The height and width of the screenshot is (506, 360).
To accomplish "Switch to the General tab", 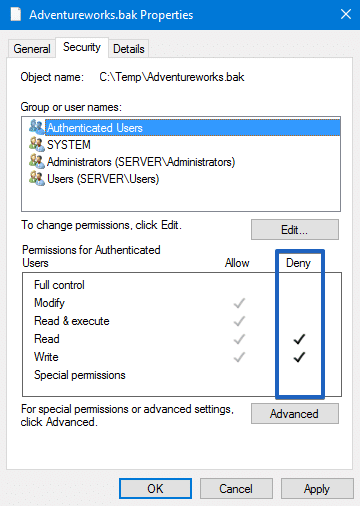I will point(32,49).
